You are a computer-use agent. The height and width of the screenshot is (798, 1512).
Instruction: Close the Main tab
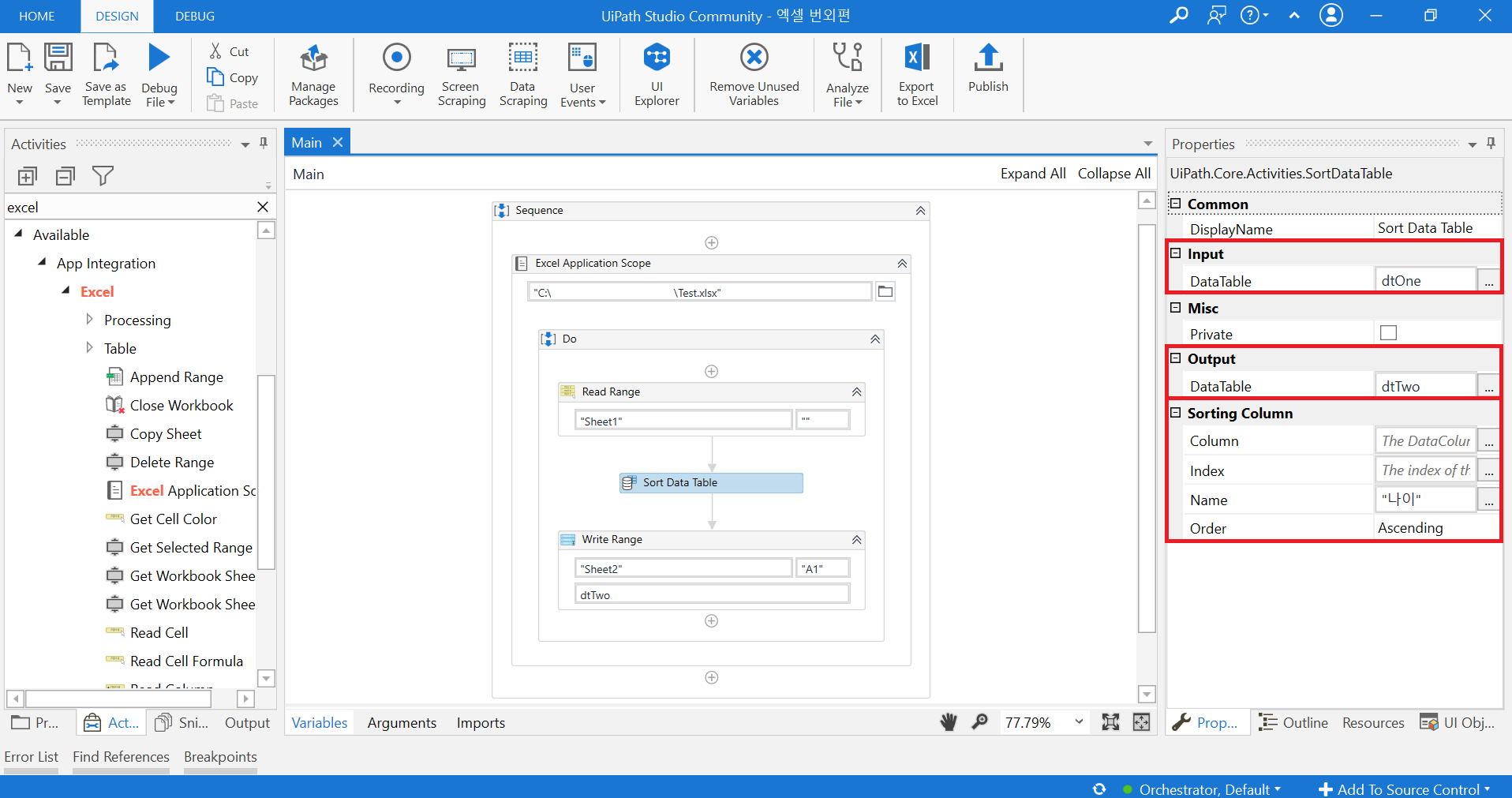tap(338, 142)
